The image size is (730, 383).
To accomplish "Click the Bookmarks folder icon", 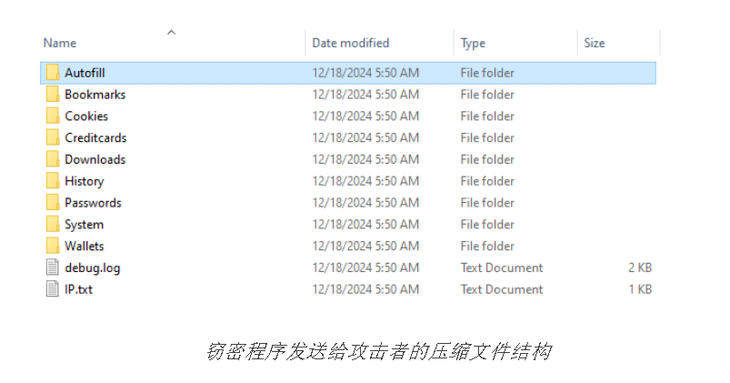I will (x=53, y=94).
